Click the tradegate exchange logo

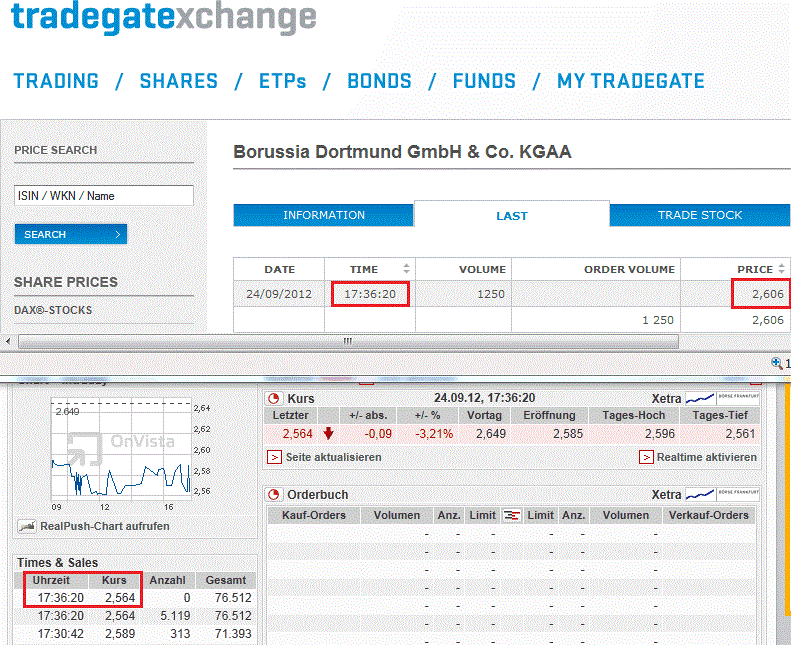(164, 19)
